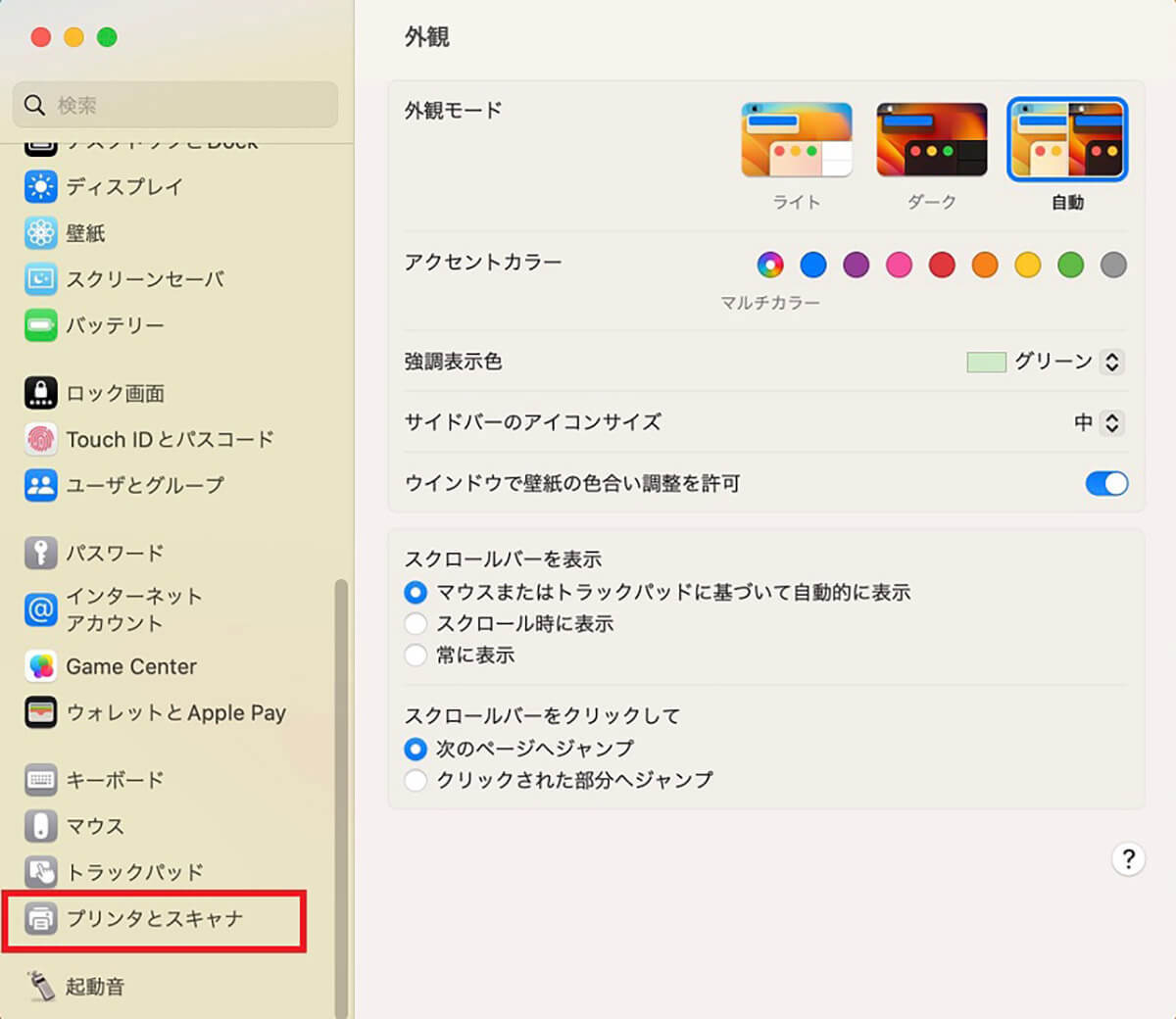Select クリックされた部分へジャンプ radio button
Viewport: 1176px width, 1019px height.
click(416, 780)
